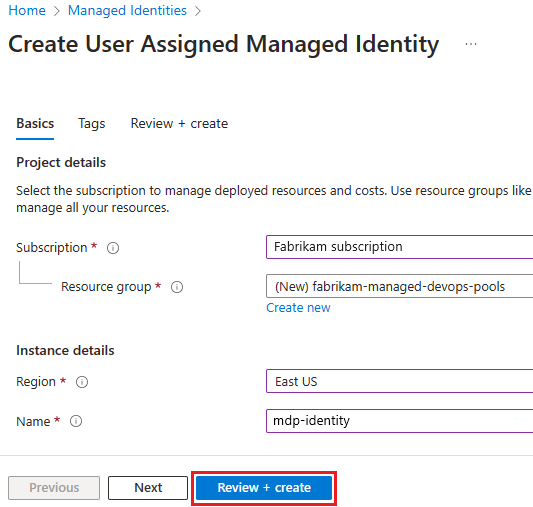Show Subscription info tooltip icon
This screenshot has height=507, width=533.
coord(113,248)
